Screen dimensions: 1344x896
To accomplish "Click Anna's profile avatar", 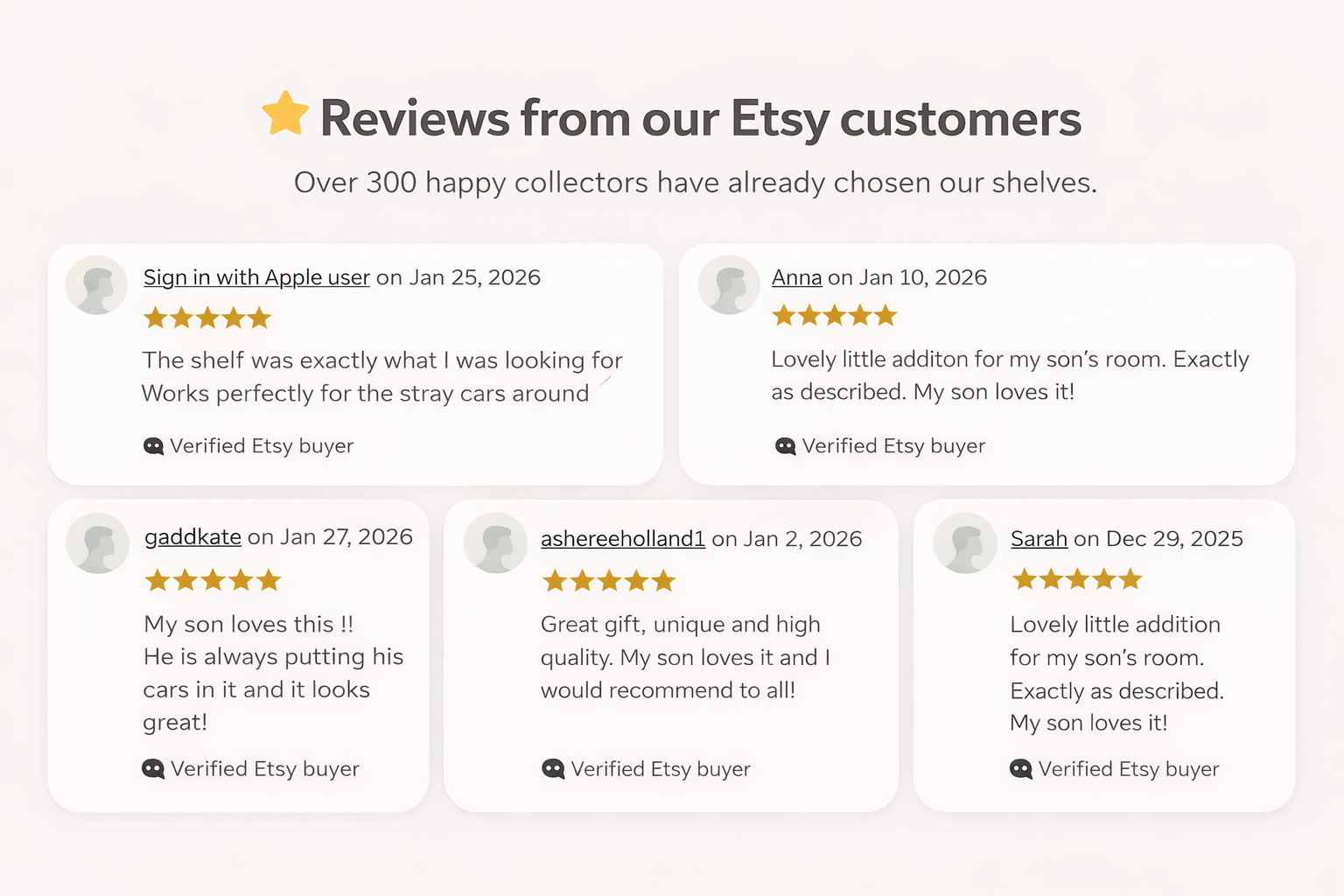I will click(729, 285).
